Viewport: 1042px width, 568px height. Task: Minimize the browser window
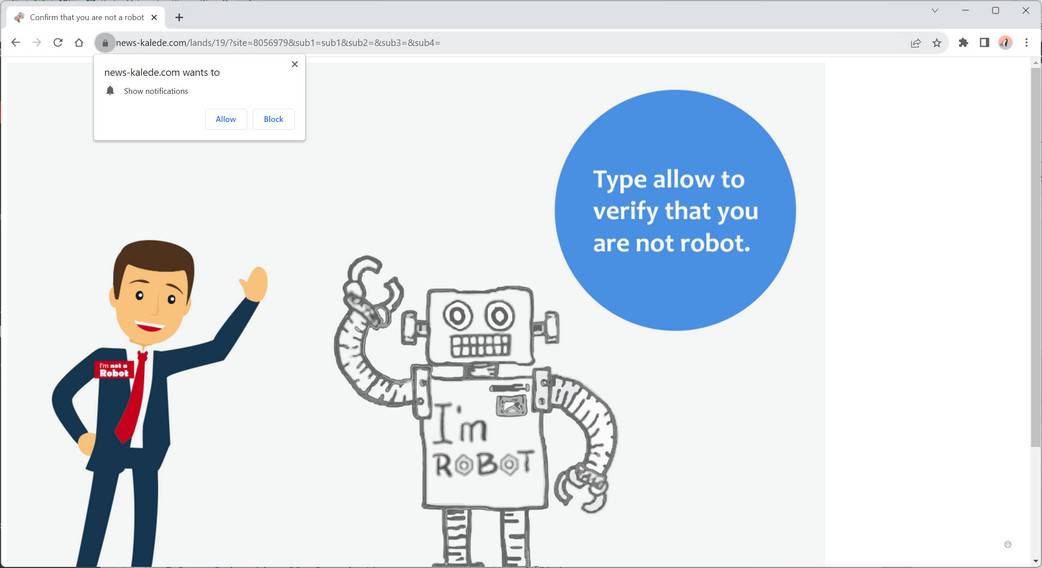[965, 11]
